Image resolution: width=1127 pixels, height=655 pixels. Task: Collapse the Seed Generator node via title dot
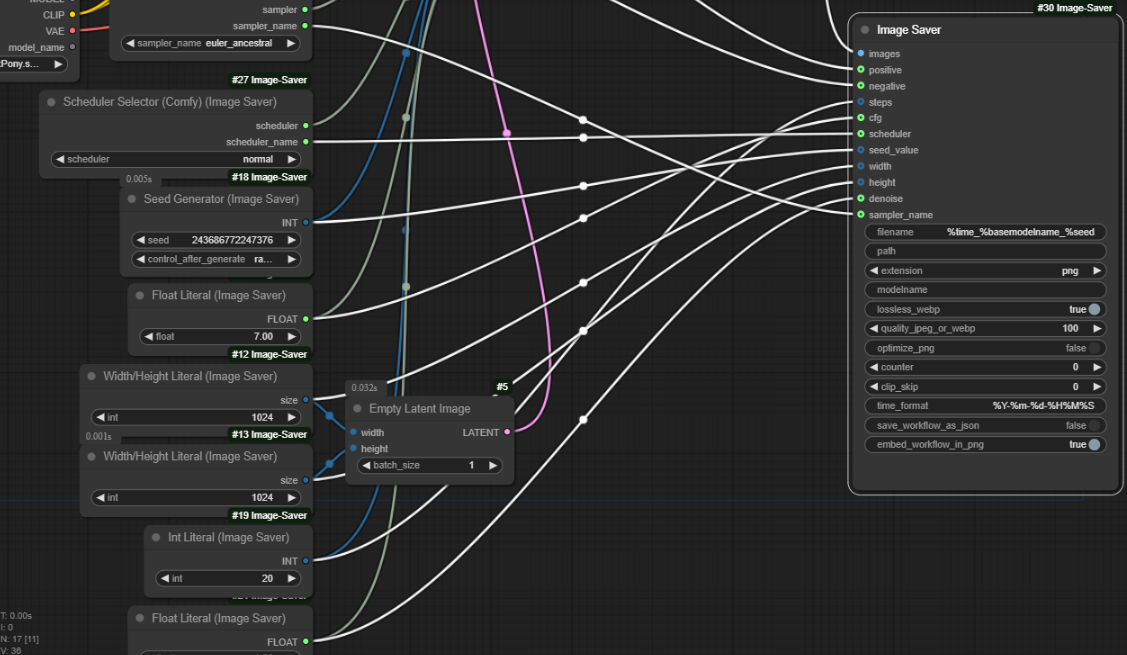point(132,199)
